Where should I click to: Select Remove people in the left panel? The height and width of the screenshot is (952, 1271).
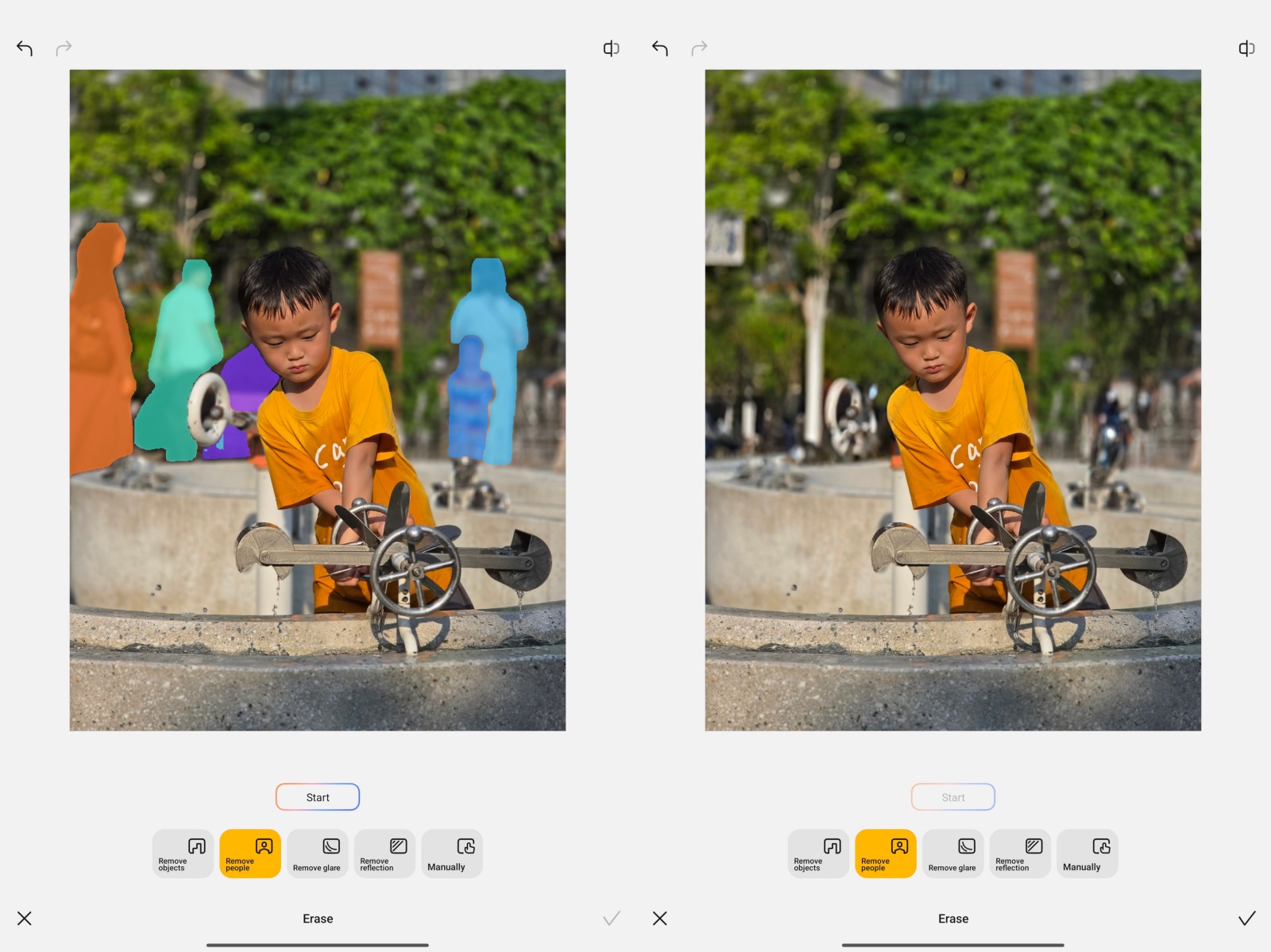[250, 854]
